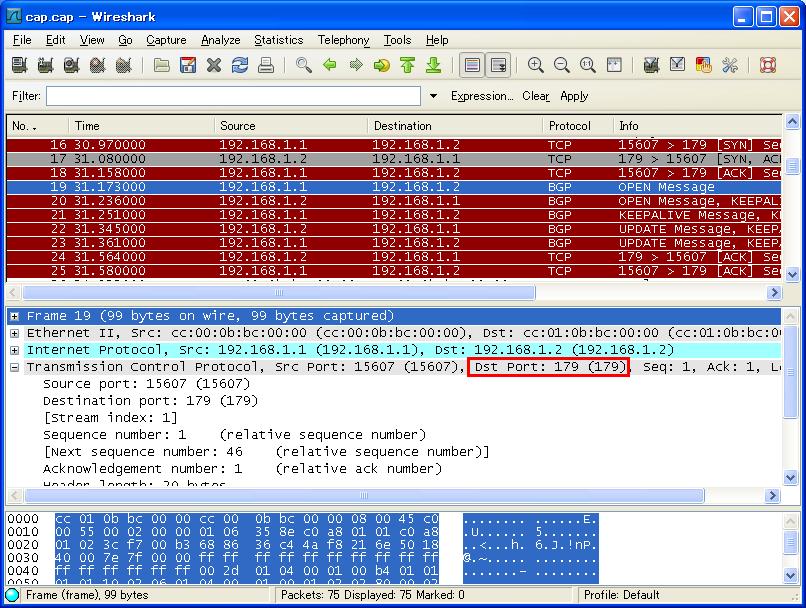Go to specific packet number icon
Viewport: 806px width, 608px height.
381,65
